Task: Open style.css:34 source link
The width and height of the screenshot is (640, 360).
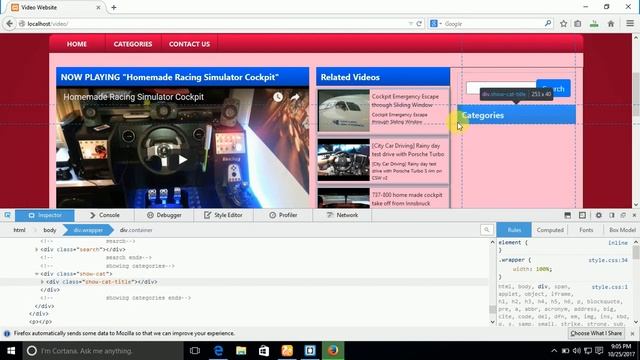Action: [608, 260]
